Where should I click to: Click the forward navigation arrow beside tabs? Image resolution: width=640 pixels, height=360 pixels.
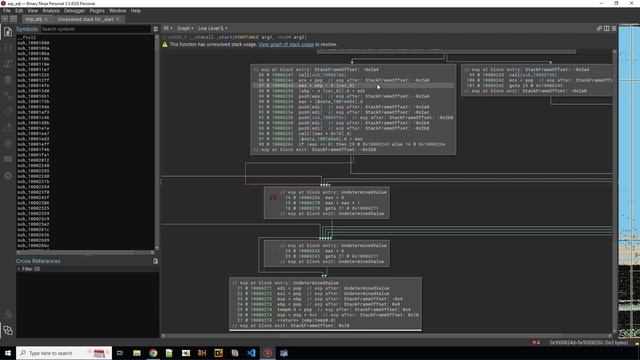coord(13,19)
